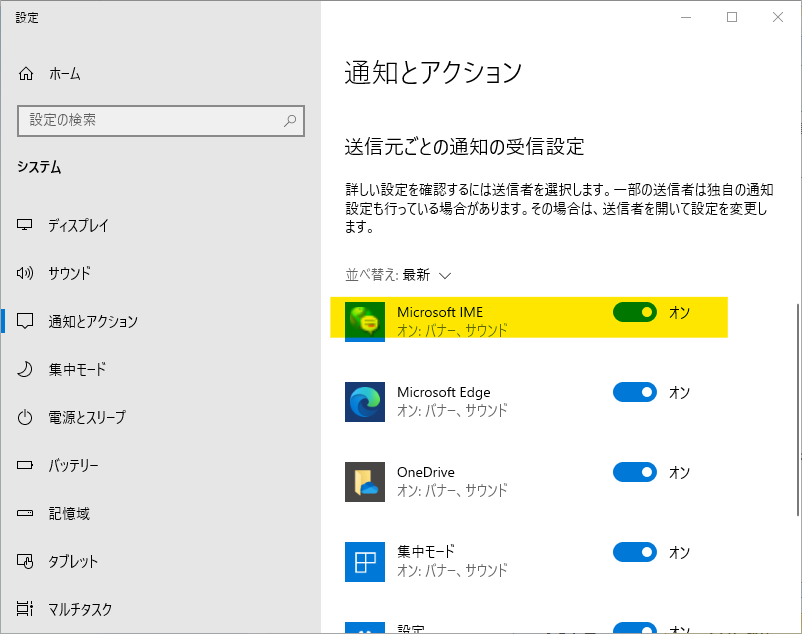Viewport: 802px width, 634px height.
Task: Toggle off OneDrive notifications
Action: [x=634, y=472]
